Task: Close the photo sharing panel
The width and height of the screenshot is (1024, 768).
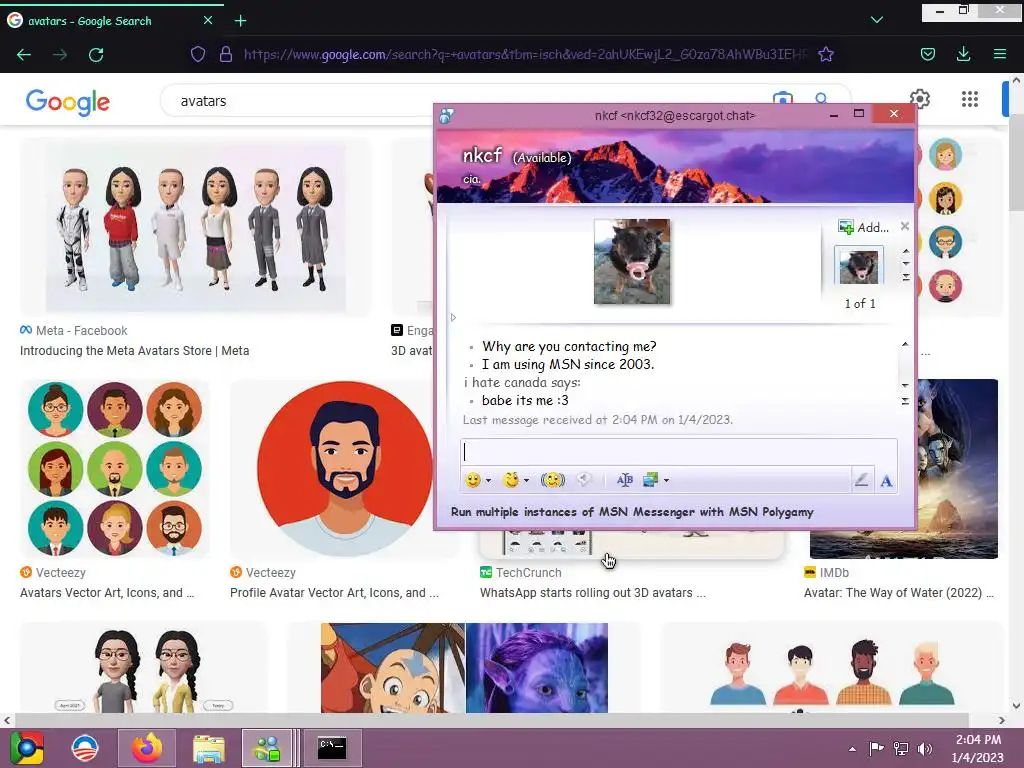Action: click(x=904, y=226)
